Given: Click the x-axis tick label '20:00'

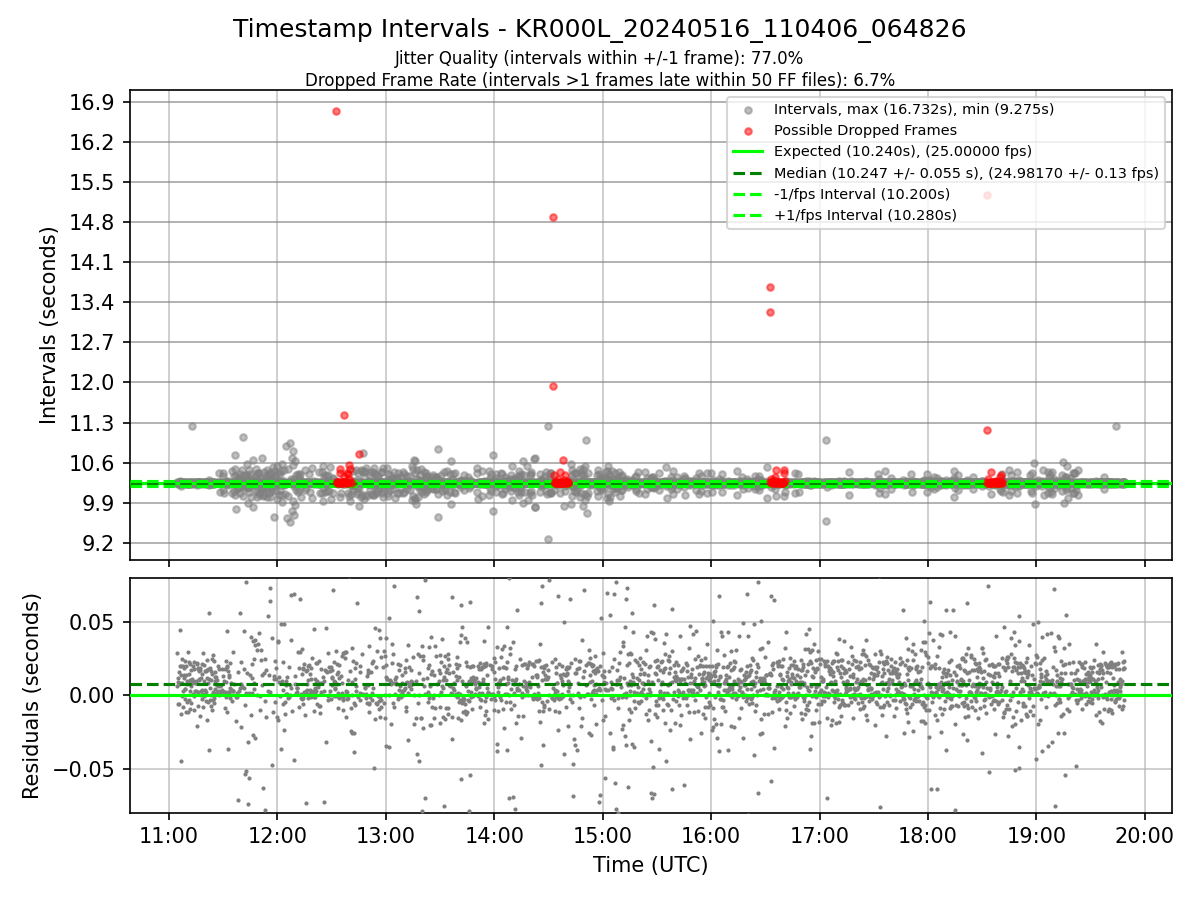Looking at the screenshot, I should (1144, 835).
